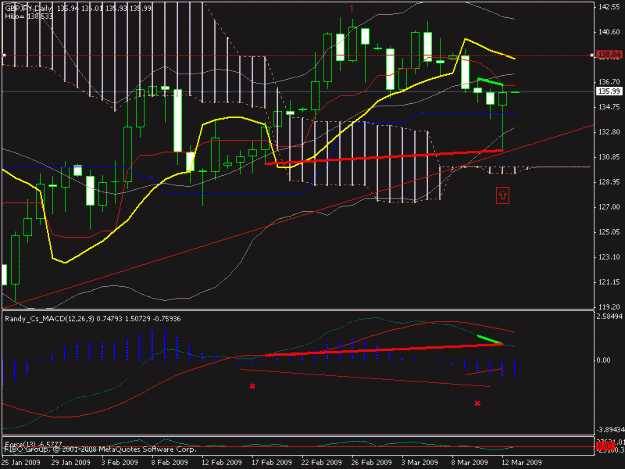The height and width of the screenshot is (469, 625).
Task: Click price scale value 136.70
Action: (609, 82)
